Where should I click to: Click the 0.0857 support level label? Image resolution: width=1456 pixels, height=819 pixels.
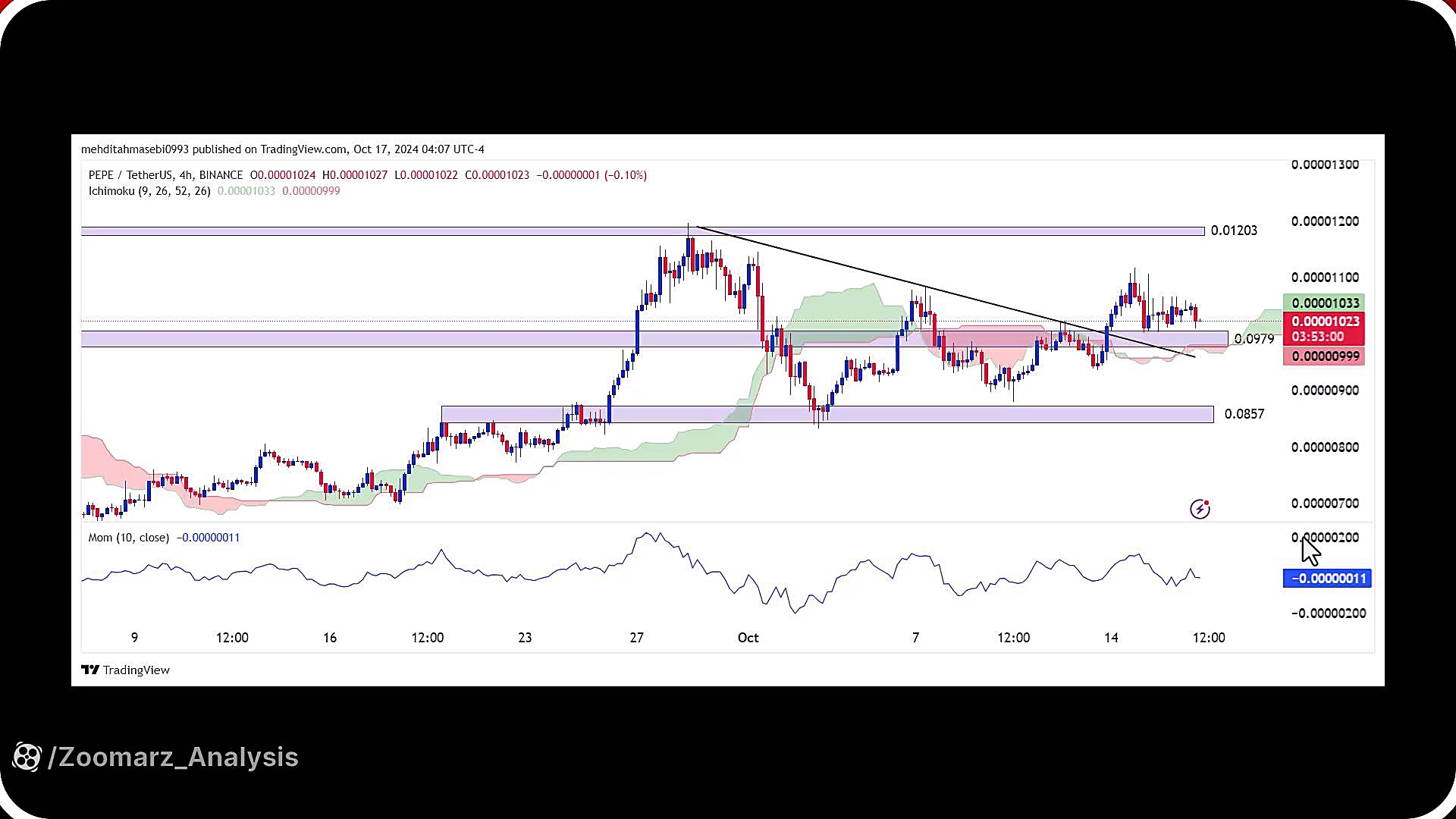[x=1244, y=414]
